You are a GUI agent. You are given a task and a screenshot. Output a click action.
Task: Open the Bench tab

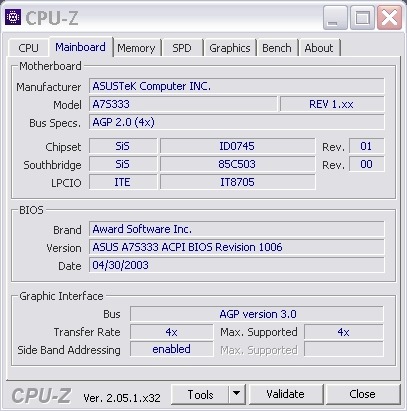[x=277, y=48]
